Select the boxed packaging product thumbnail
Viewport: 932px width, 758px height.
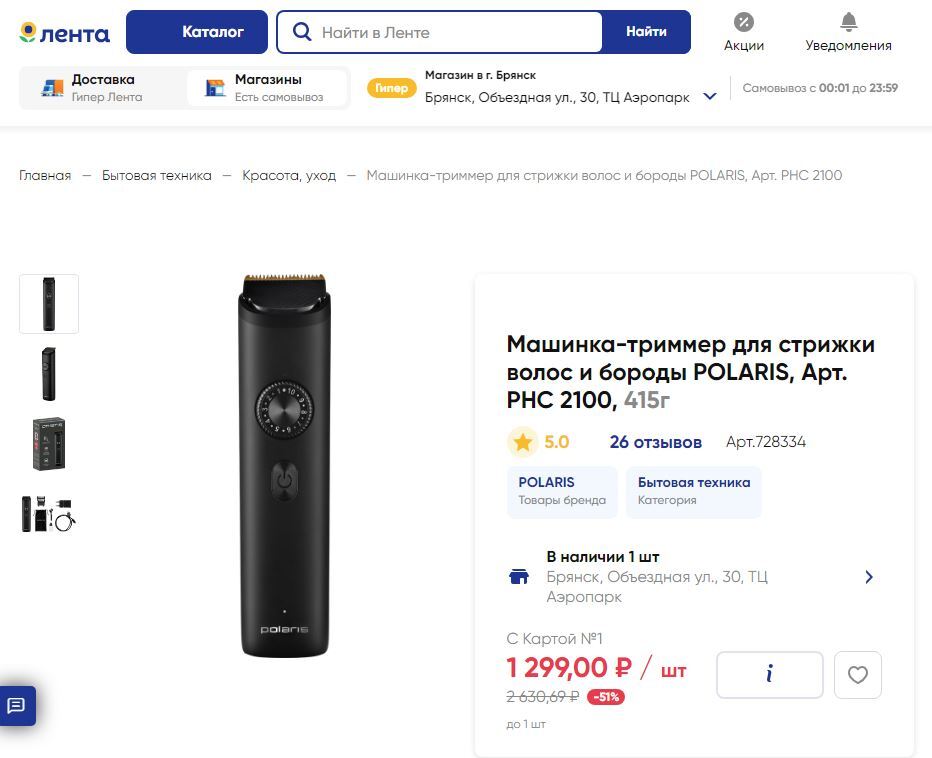click(x=49, y=444)
